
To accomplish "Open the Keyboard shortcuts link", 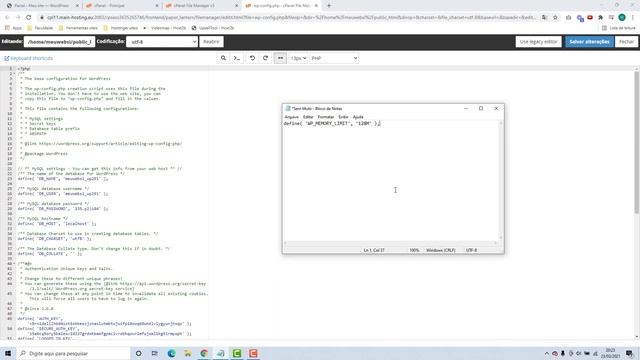I will [x=29, y=58].
